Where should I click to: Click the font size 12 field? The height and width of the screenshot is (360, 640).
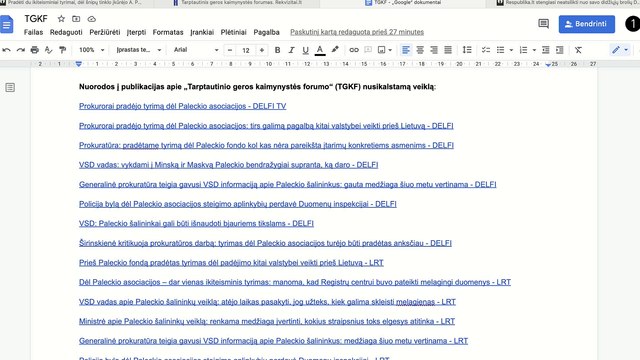(x=246, y=50)
